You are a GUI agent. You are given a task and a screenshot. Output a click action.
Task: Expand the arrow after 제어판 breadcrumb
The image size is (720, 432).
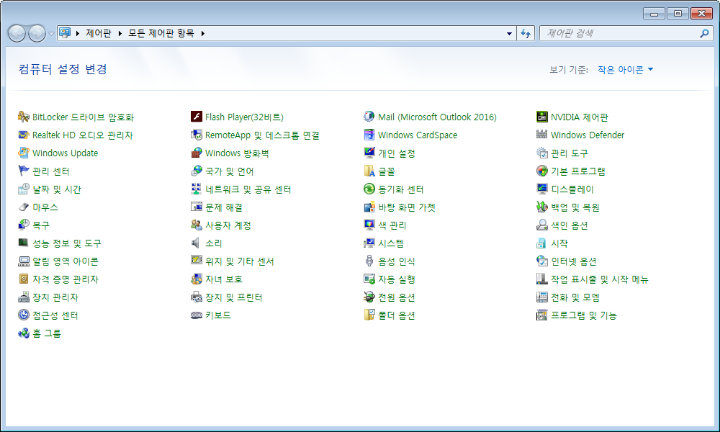click(x=120, y=33)
